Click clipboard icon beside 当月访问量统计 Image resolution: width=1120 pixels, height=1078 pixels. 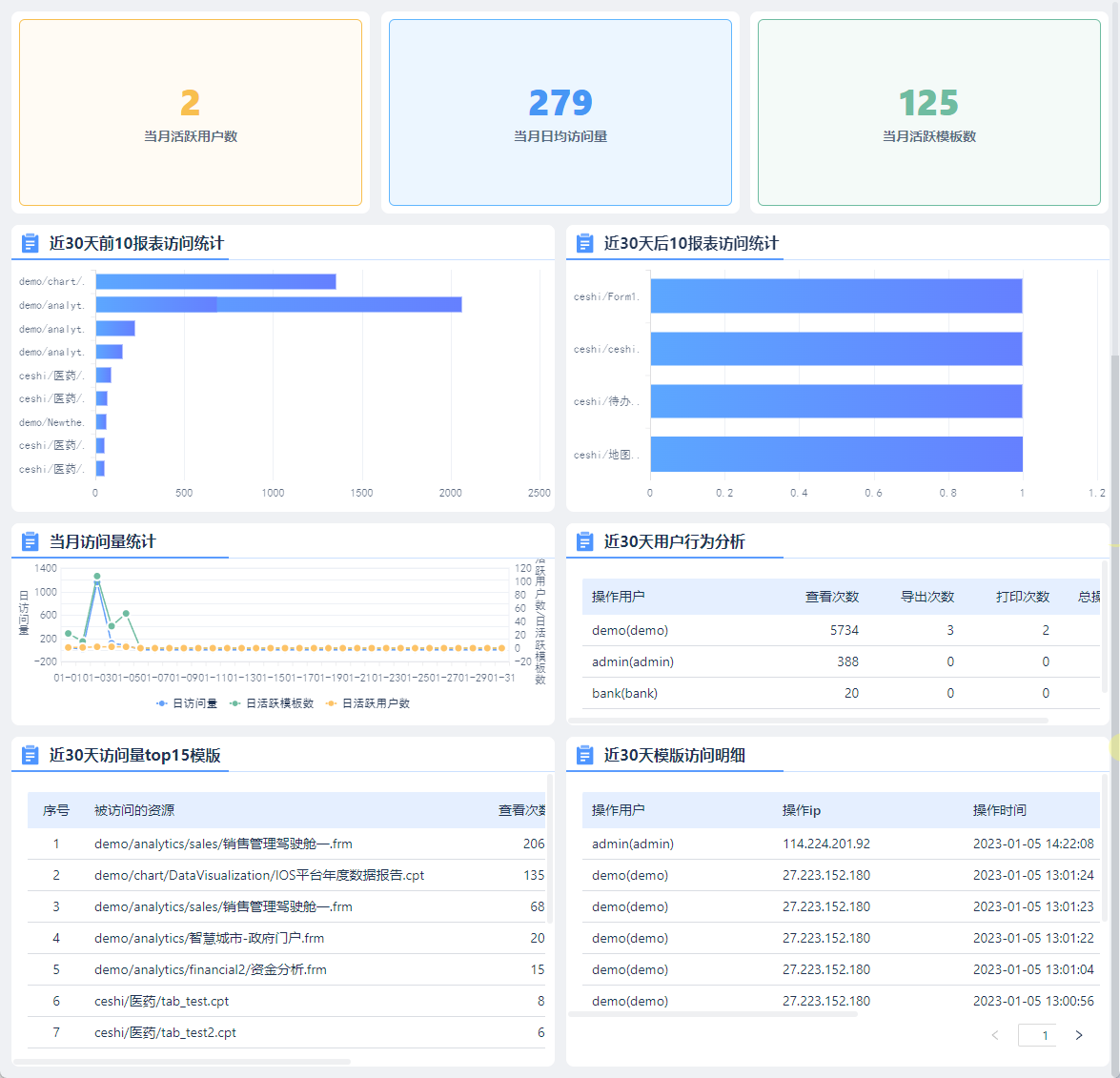(x=30, y=541)
